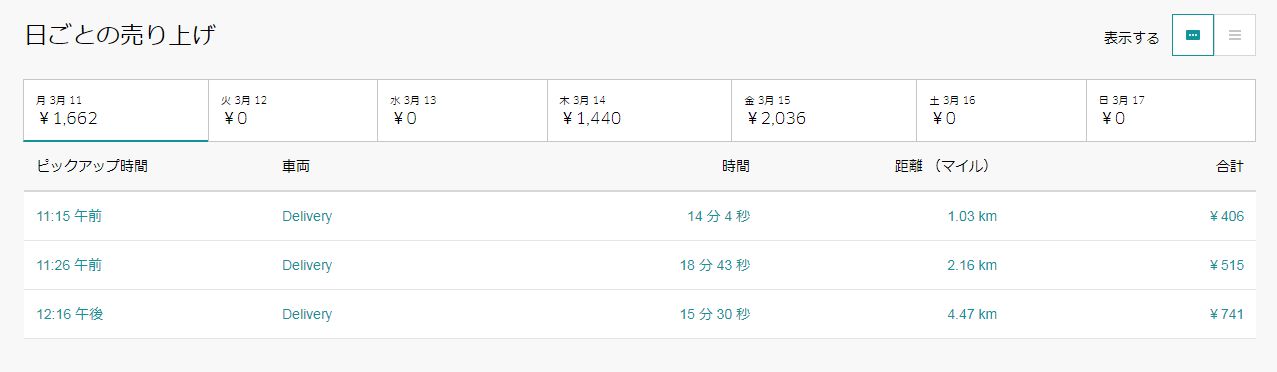This screenshot has height=372, width=1277.
Task: Switch to the card view icon
Action: 1192,35
